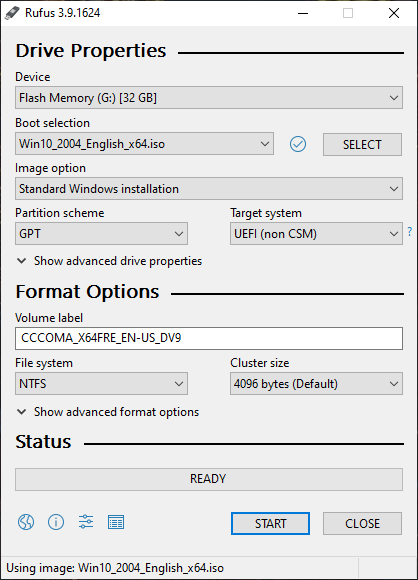Click the "Status" heading
The image size is (418, 580).
(43, 442)
